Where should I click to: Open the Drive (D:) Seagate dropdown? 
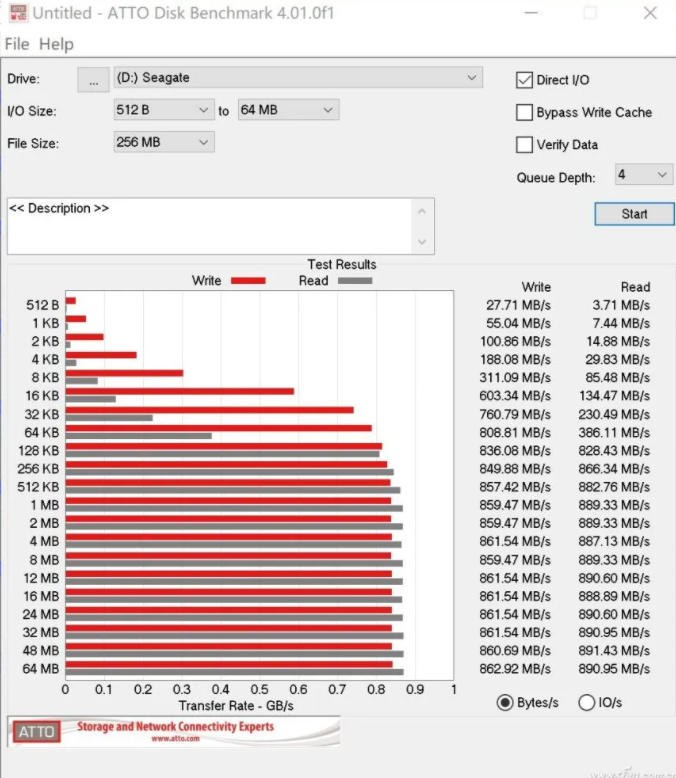(x=298, y=78)
